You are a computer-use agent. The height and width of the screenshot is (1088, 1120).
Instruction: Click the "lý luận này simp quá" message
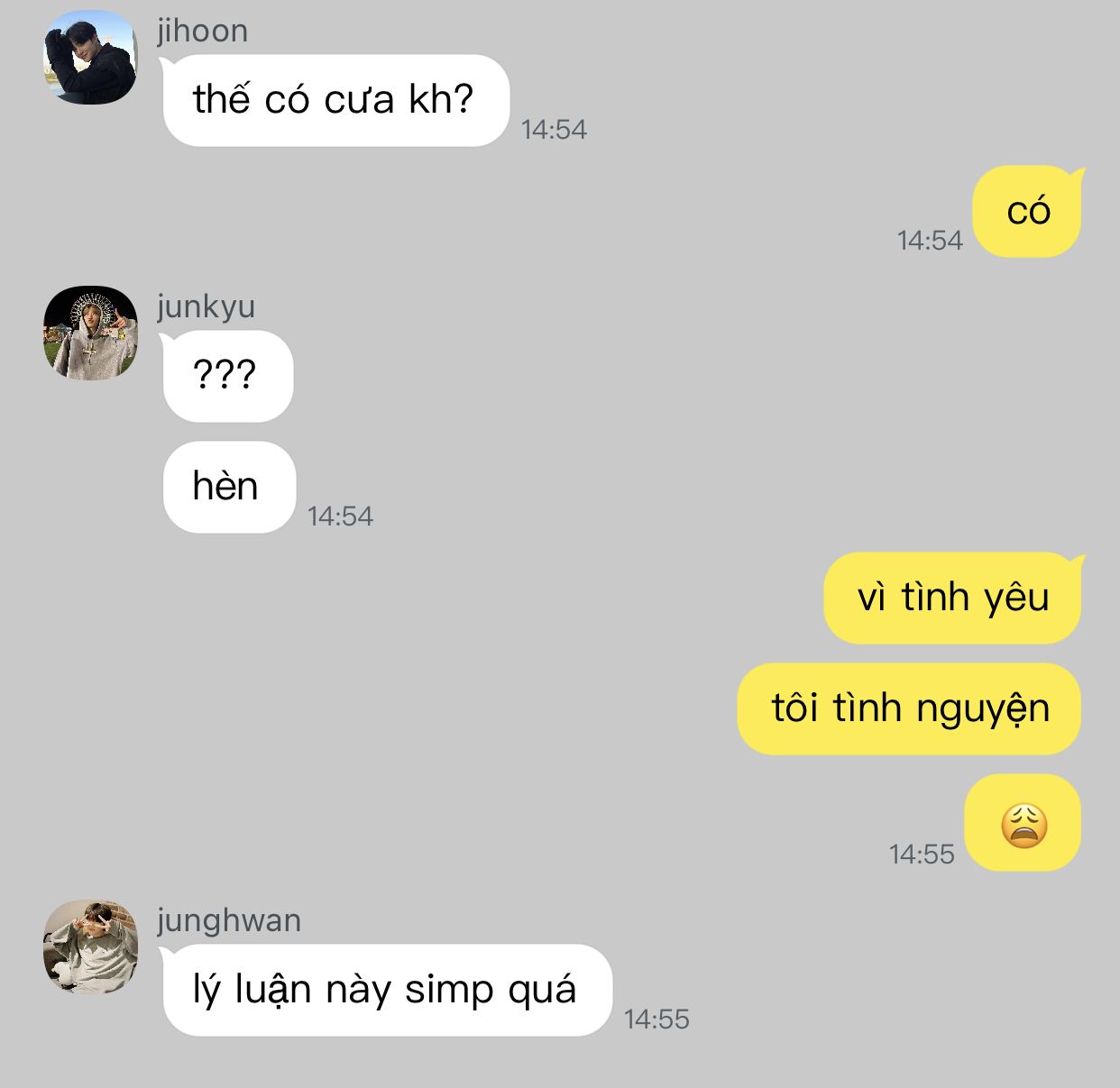387,990
